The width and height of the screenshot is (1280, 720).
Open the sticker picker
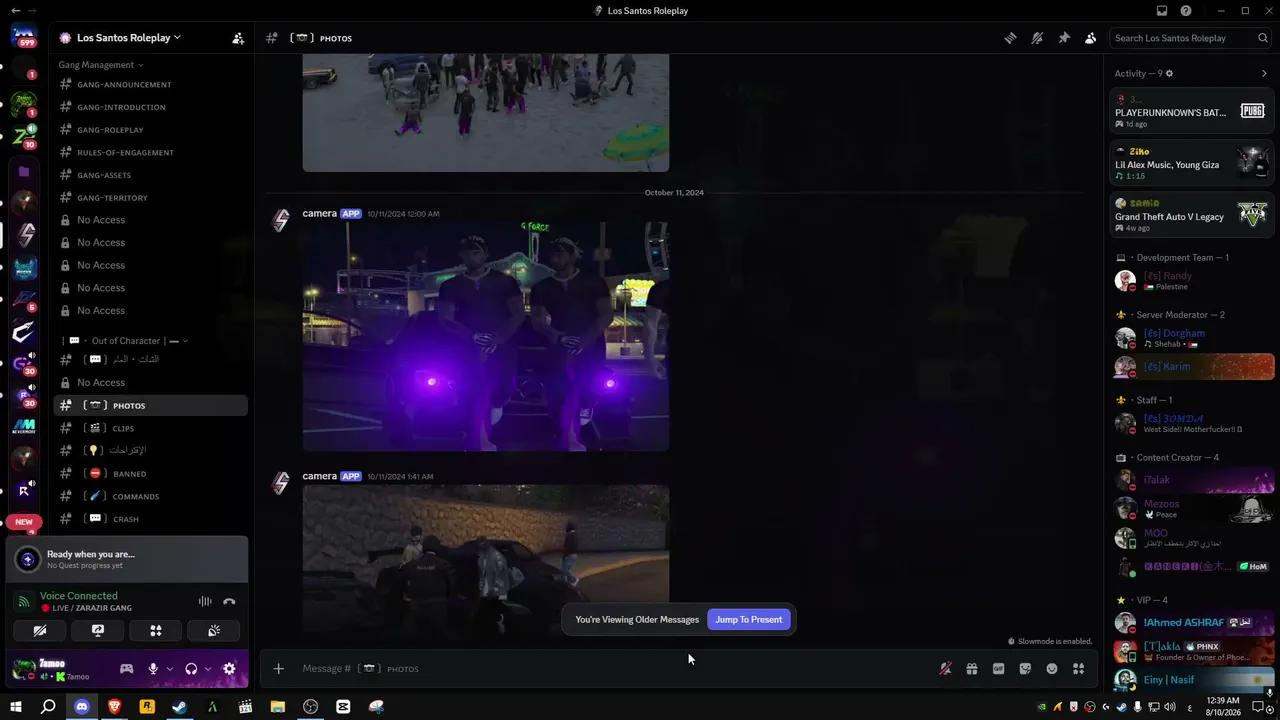pos(1025,669)
